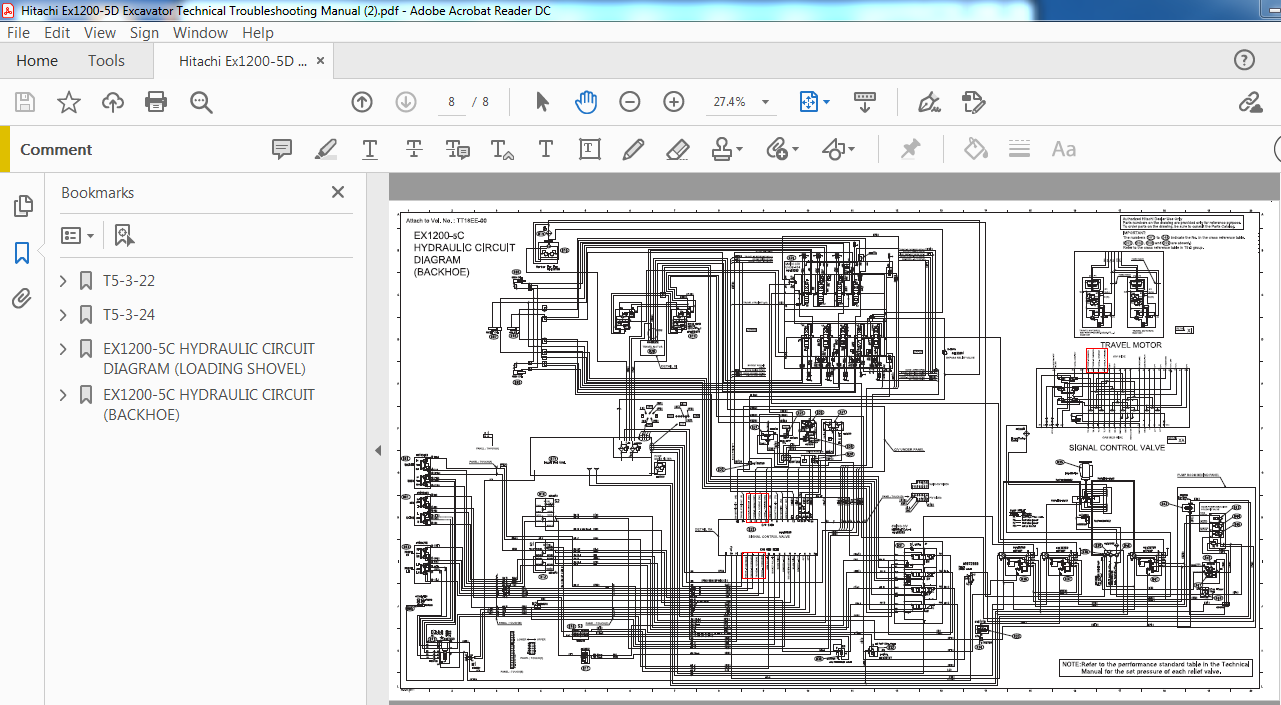Open the File menu
The image size is (1281, 705).
18,32
